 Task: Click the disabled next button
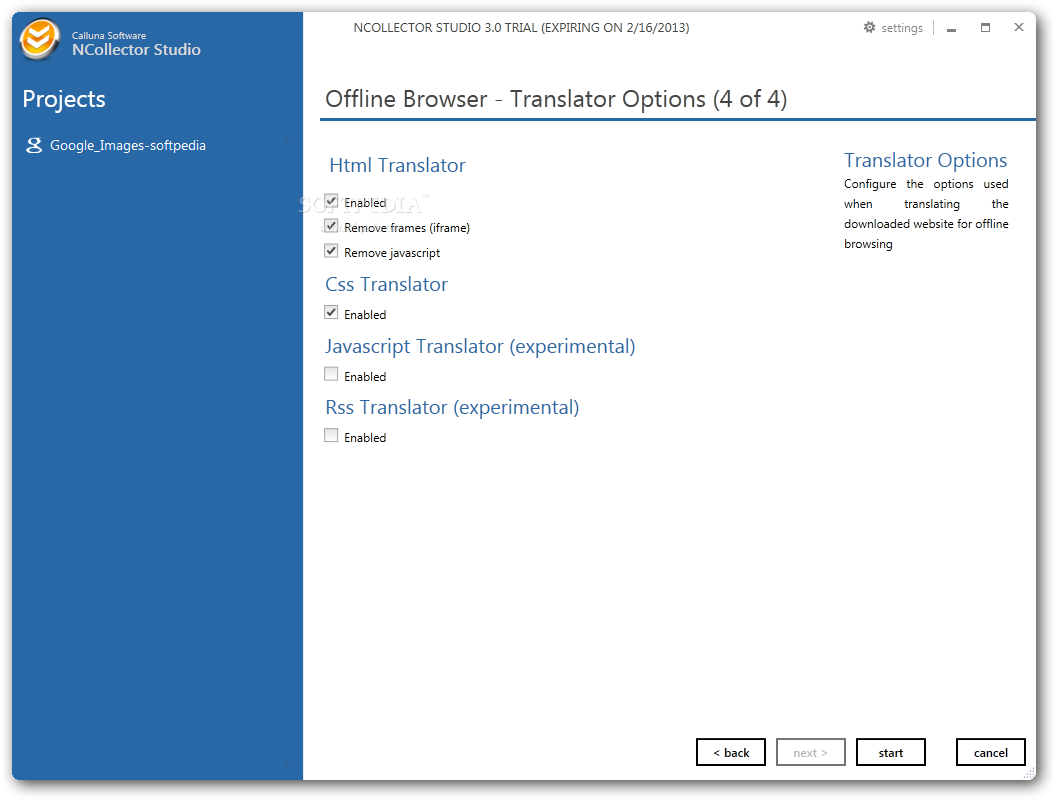(x=810, y=752)
